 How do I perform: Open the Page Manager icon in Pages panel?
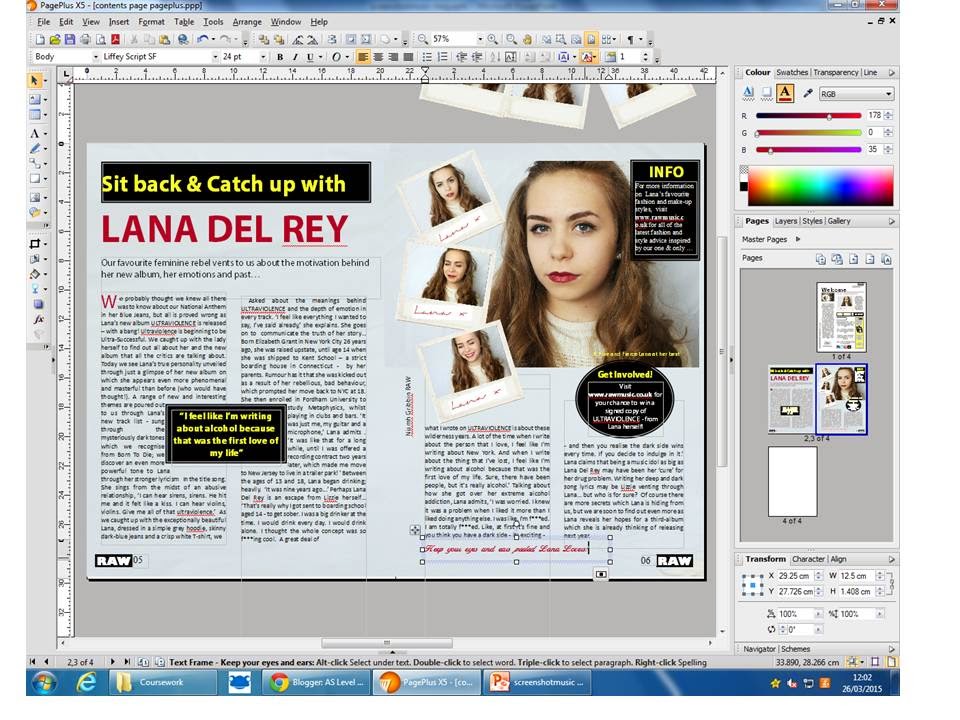pos(820,259)
